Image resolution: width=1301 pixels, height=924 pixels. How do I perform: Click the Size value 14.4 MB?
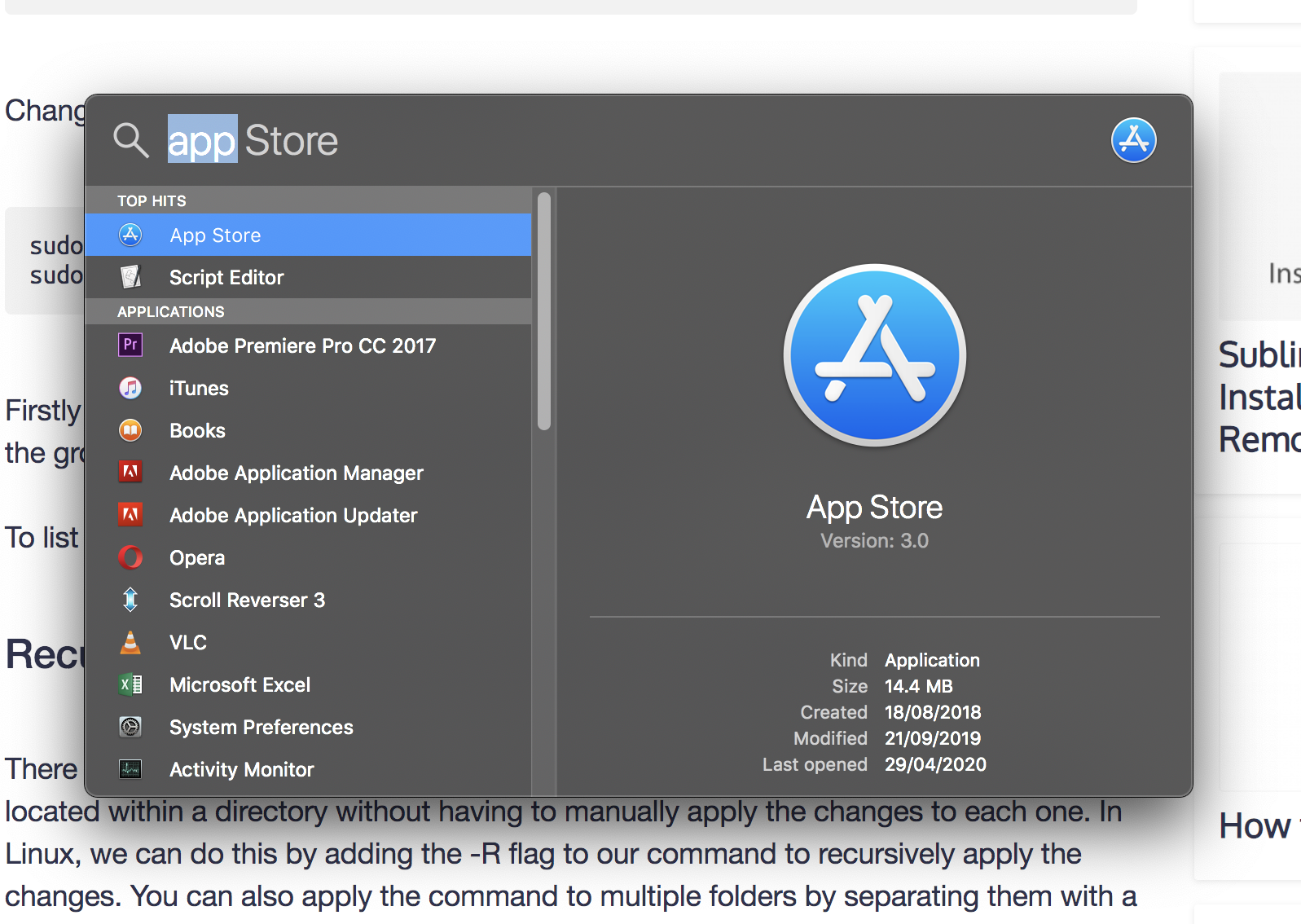point(919,686)
